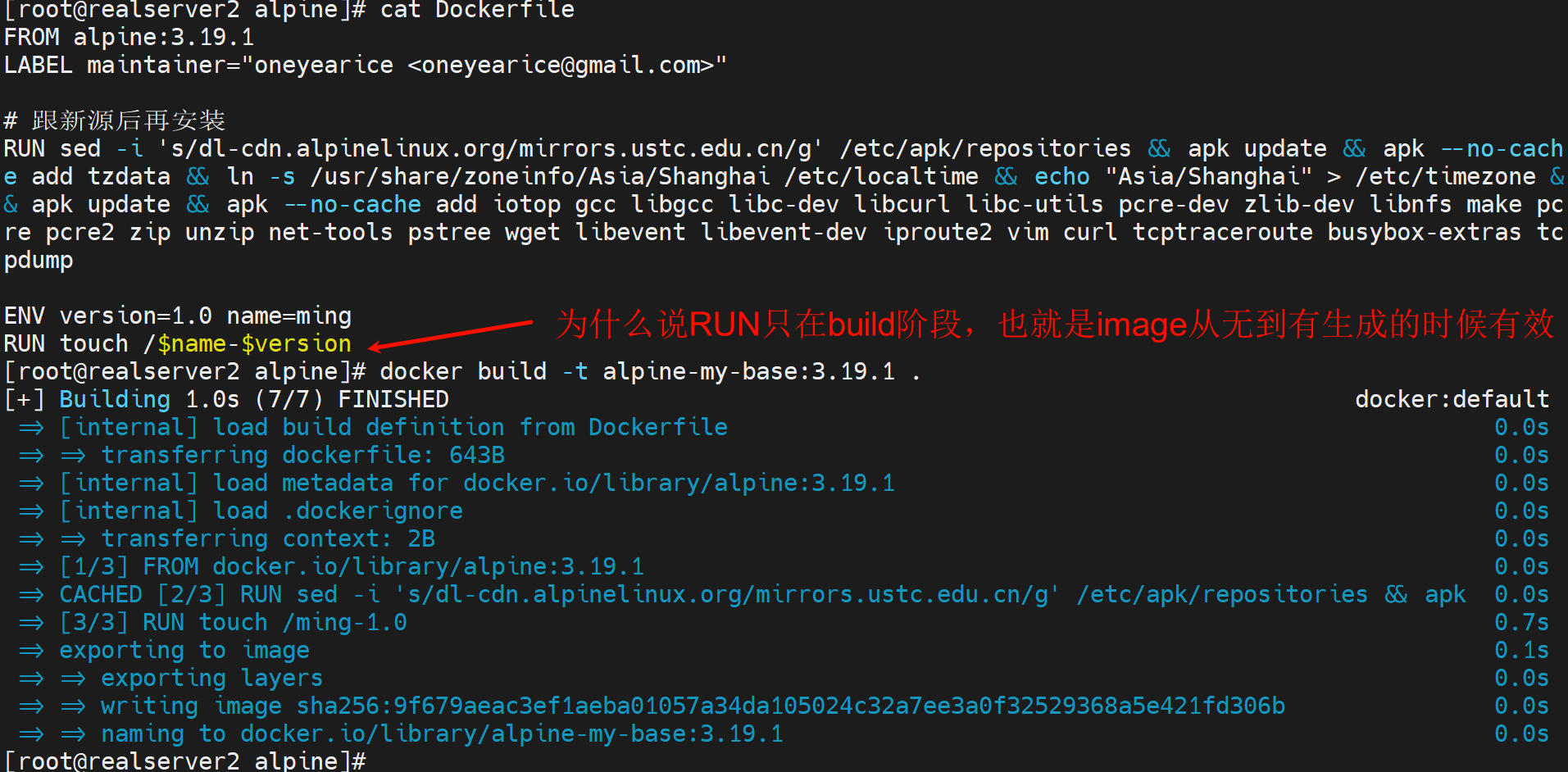This screenshot has height=772, width=1568.
Task: Click the Chinese comment line starting with #
Action: point(115,120)
